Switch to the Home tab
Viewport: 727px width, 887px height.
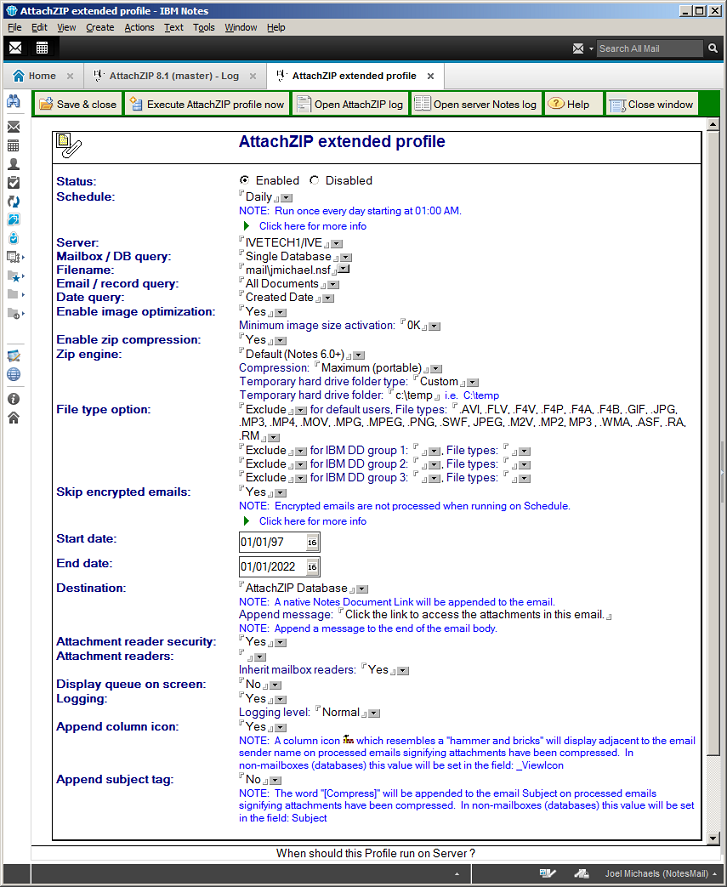(42, 76)
